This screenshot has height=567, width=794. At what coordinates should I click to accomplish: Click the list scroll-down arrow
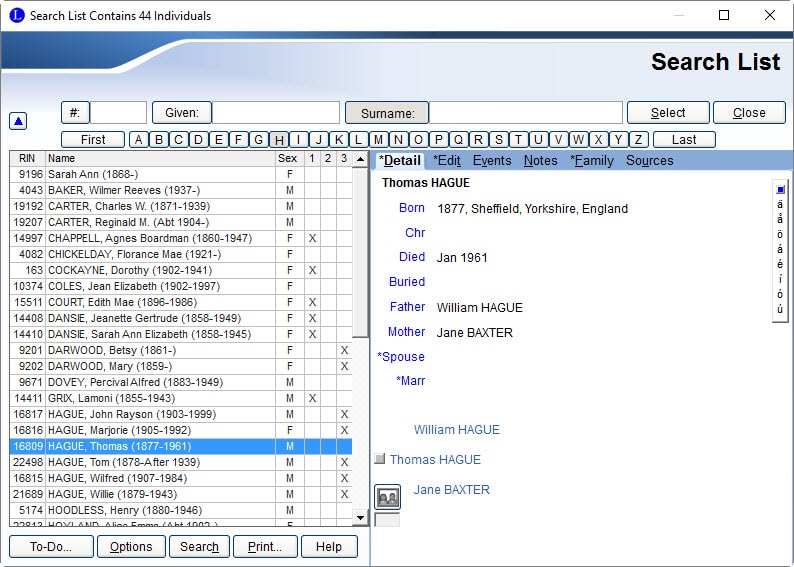[x=360, y=517]
